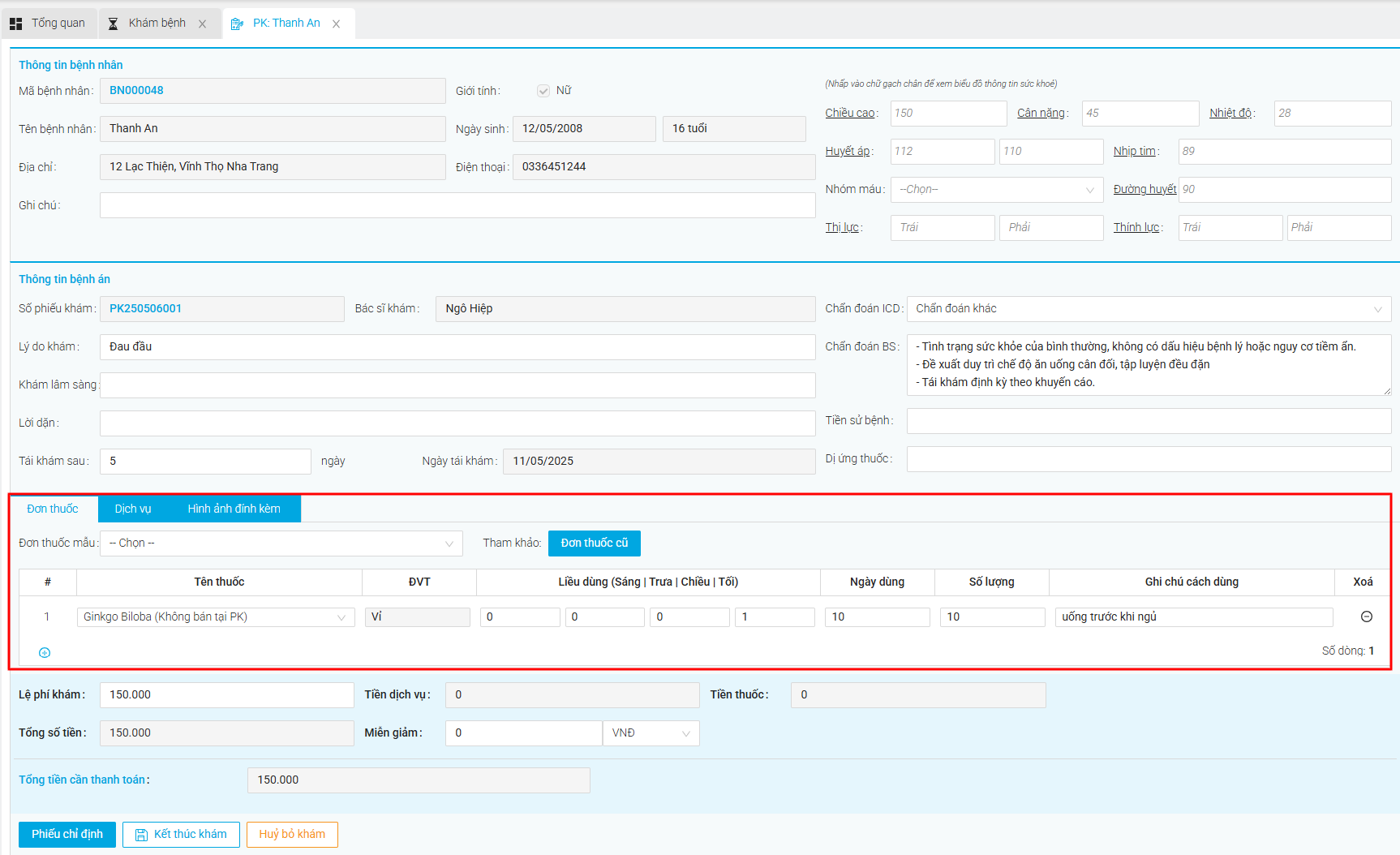Open the Chiều cao chart link
The image size is (1400, 855).
850,113
